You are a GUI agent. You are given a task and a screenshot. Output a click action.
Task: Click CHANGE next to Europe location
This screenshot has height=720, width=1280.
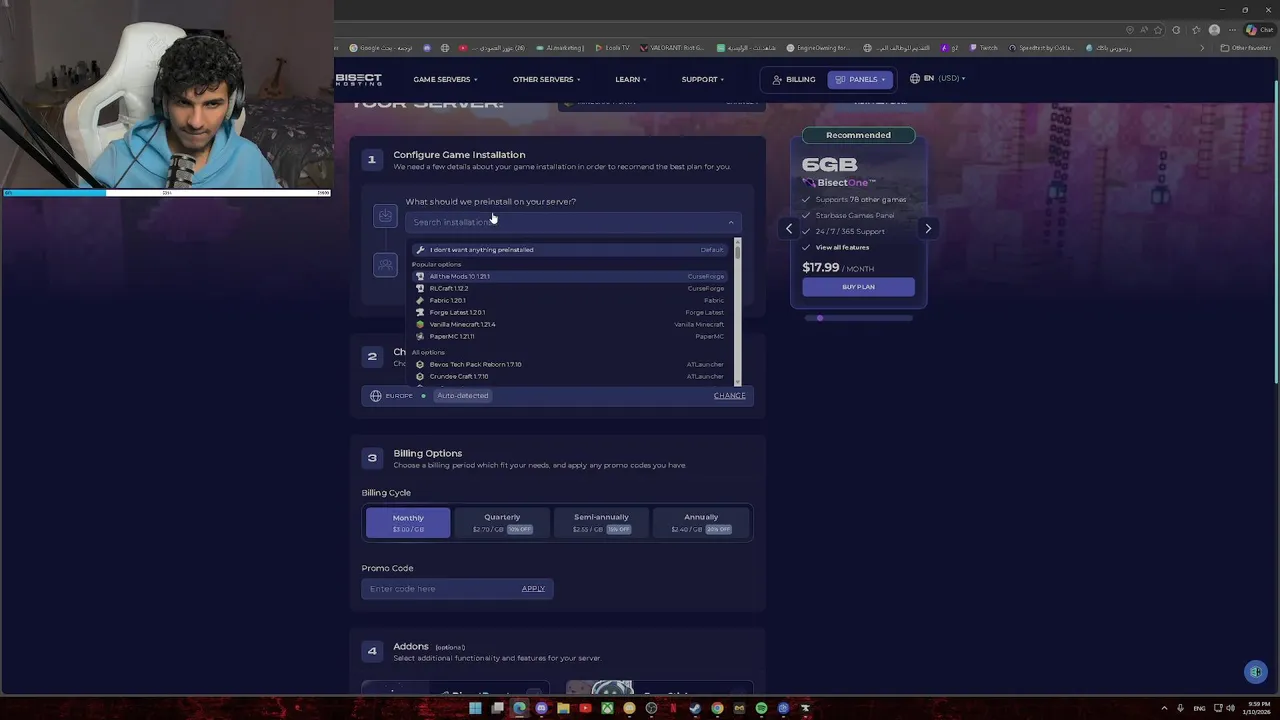click(730, 396)
